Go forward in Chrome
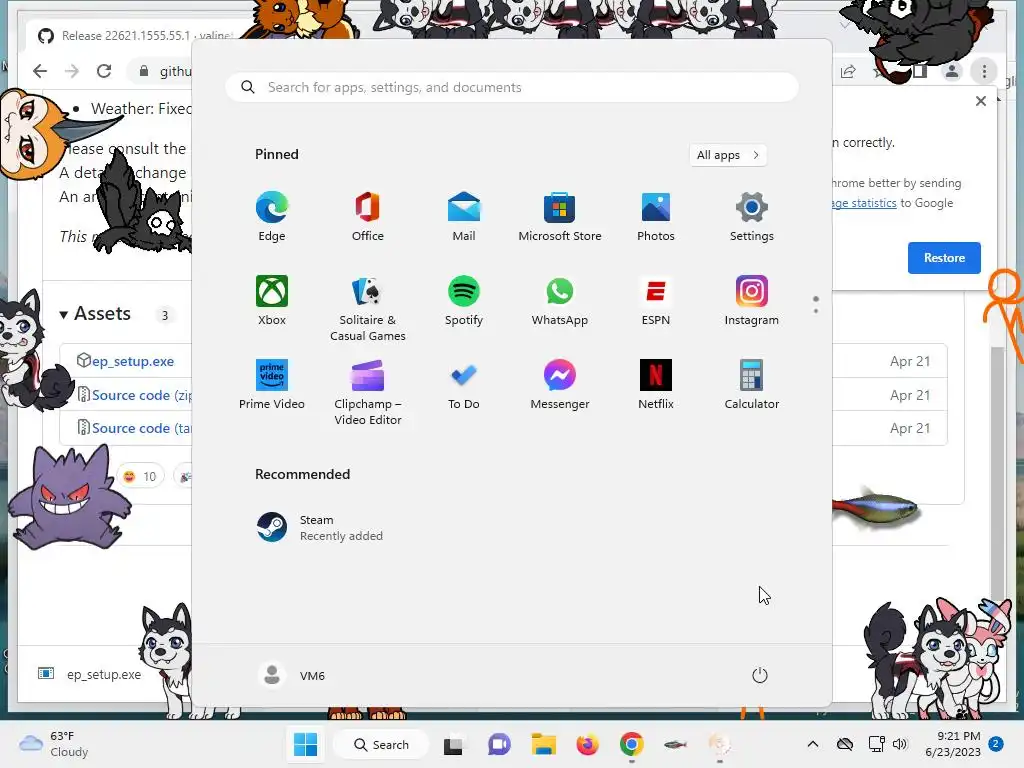 [72, 71]
